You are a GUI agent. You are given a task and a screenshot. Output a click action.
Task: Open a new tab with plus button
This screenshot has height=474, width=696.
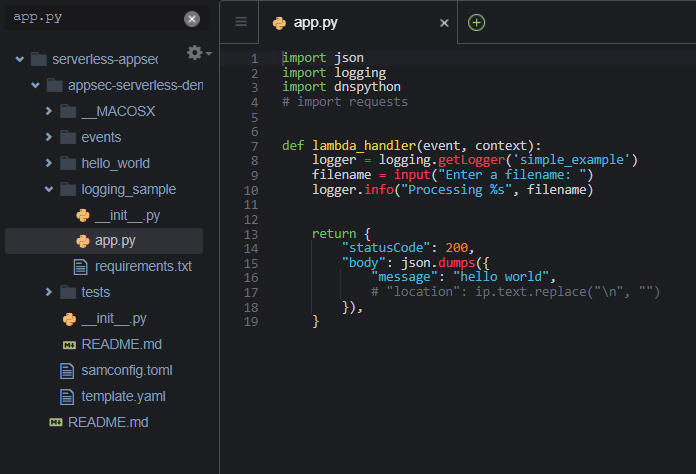click(476, 22)
